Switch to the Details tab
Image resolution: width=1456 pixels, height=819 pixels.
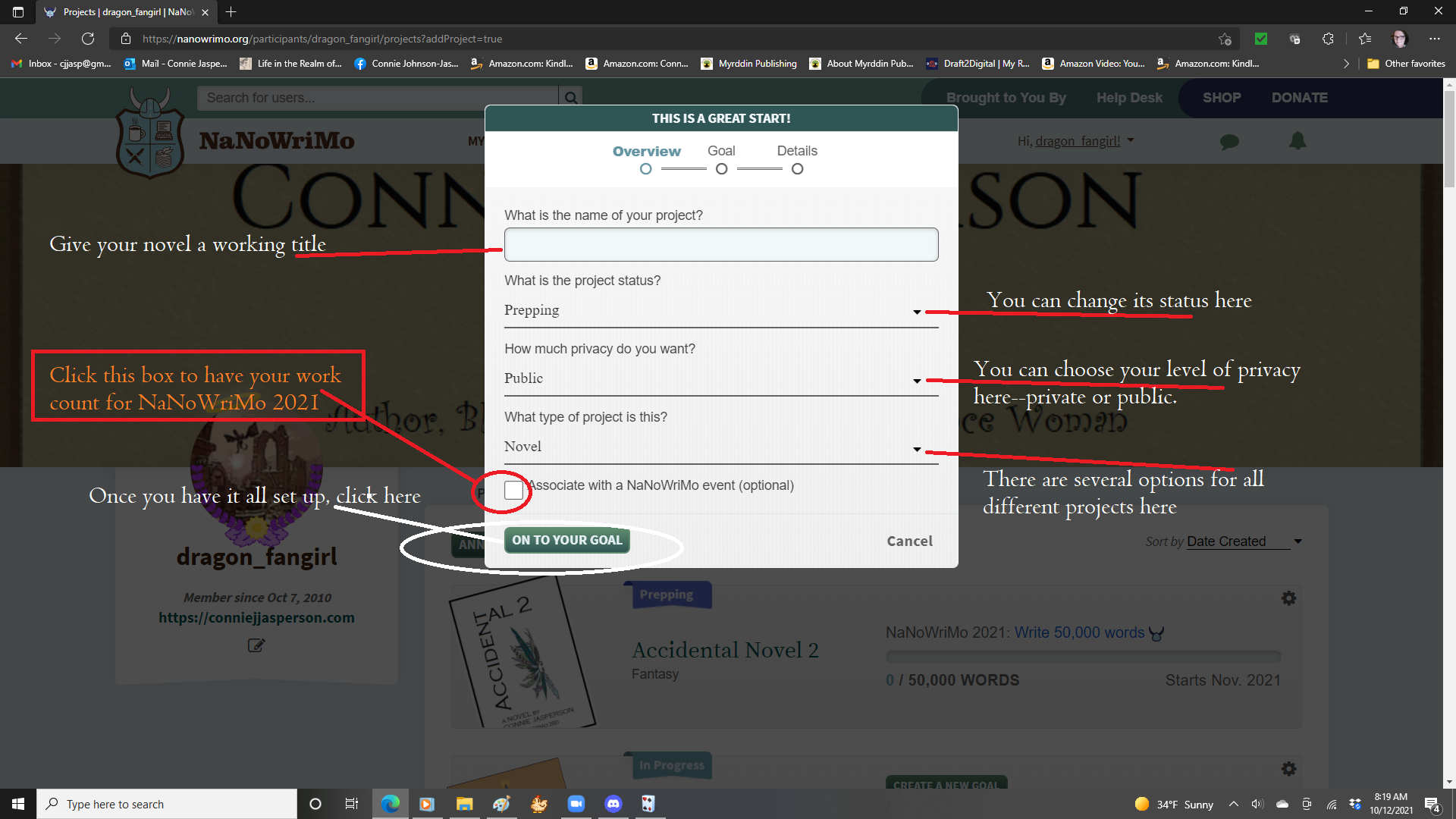[x=797, y=150]
